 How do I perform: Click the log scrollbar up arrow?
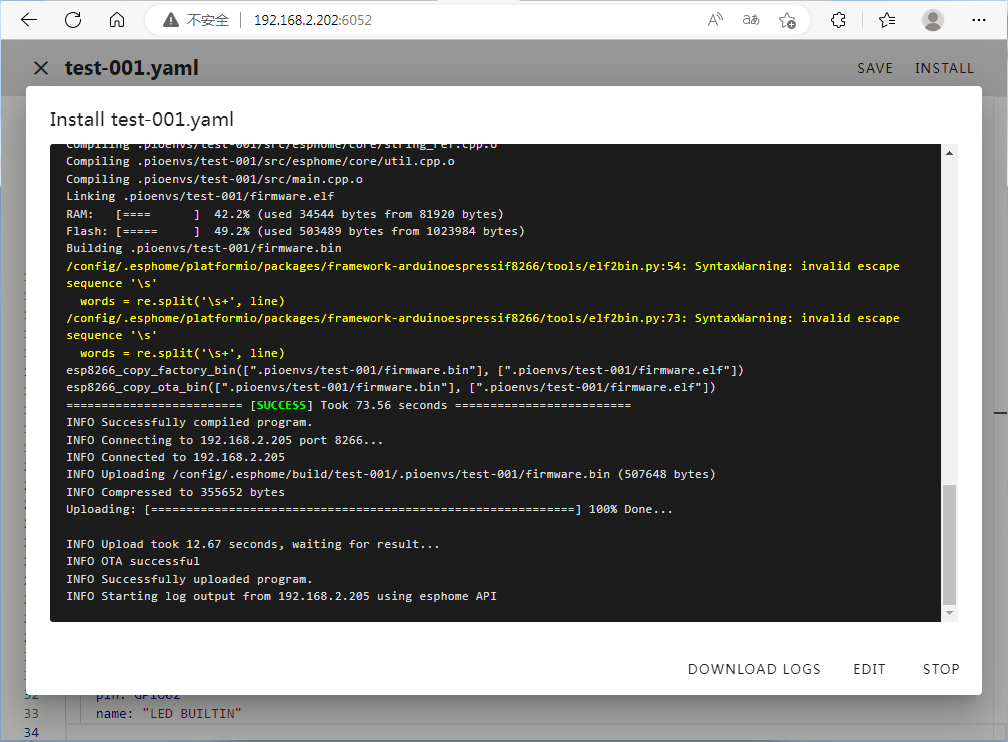tap(950, 151)
